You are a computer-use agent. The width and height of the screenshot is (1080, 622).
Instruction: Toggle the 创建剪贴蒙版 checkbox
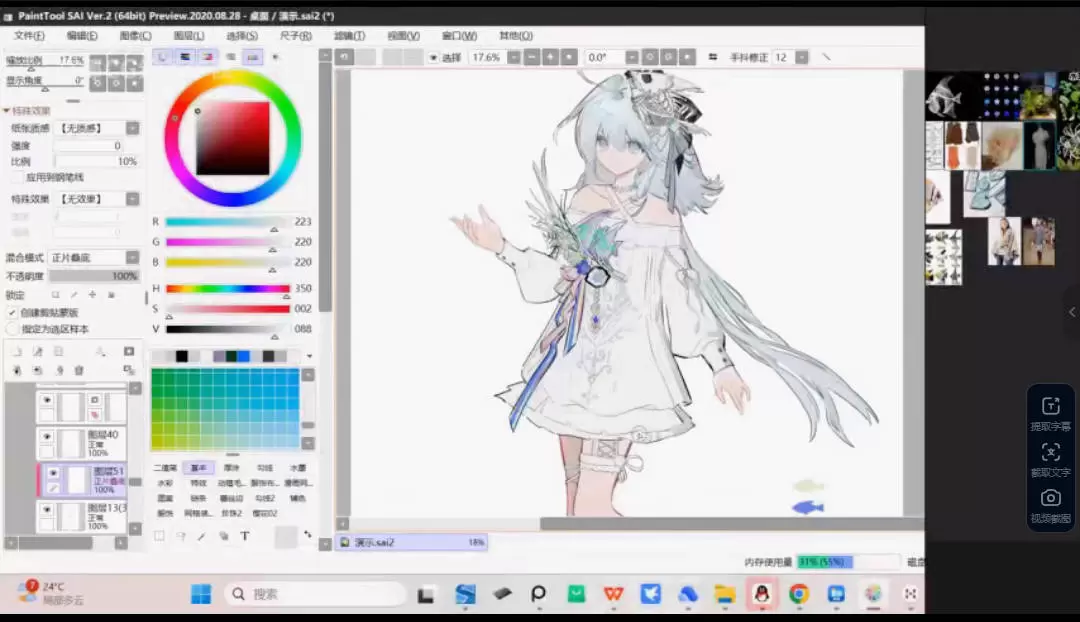[13, 313]
